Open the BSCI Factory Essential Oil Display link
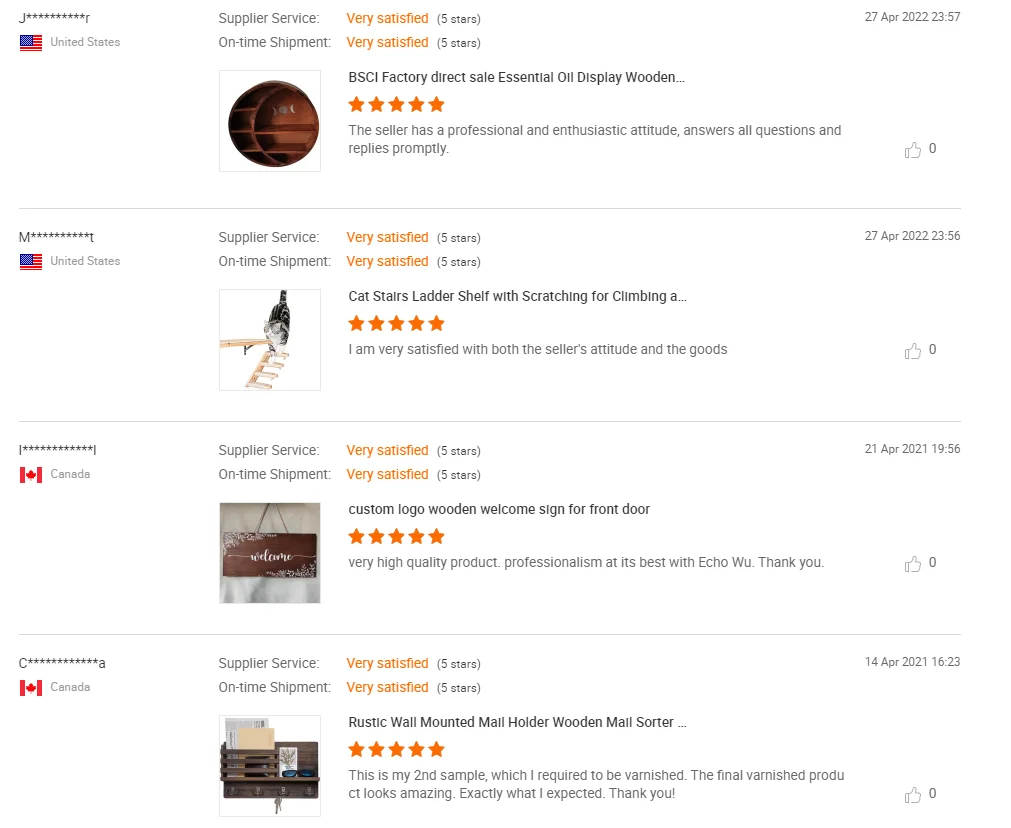The width and height of the screenshot is (1011, 828). tap(516, 77)
